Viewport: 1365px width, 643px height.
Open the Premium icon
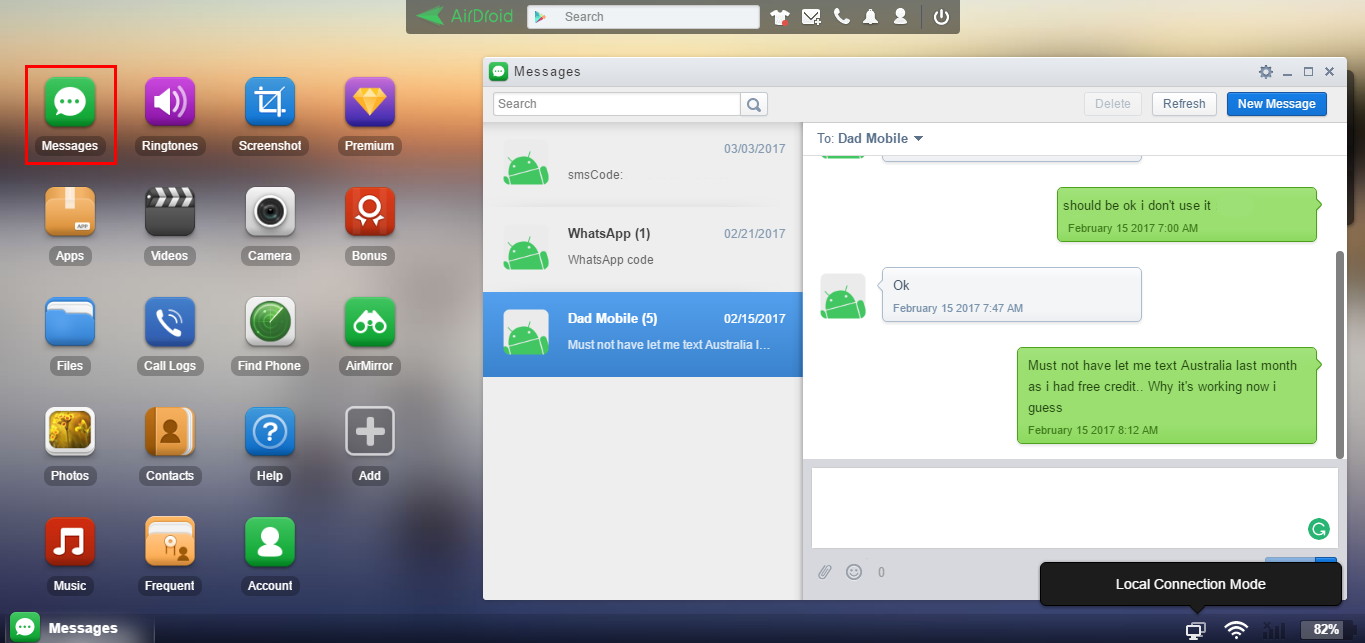pyautogui.click(x=370, y=102)
